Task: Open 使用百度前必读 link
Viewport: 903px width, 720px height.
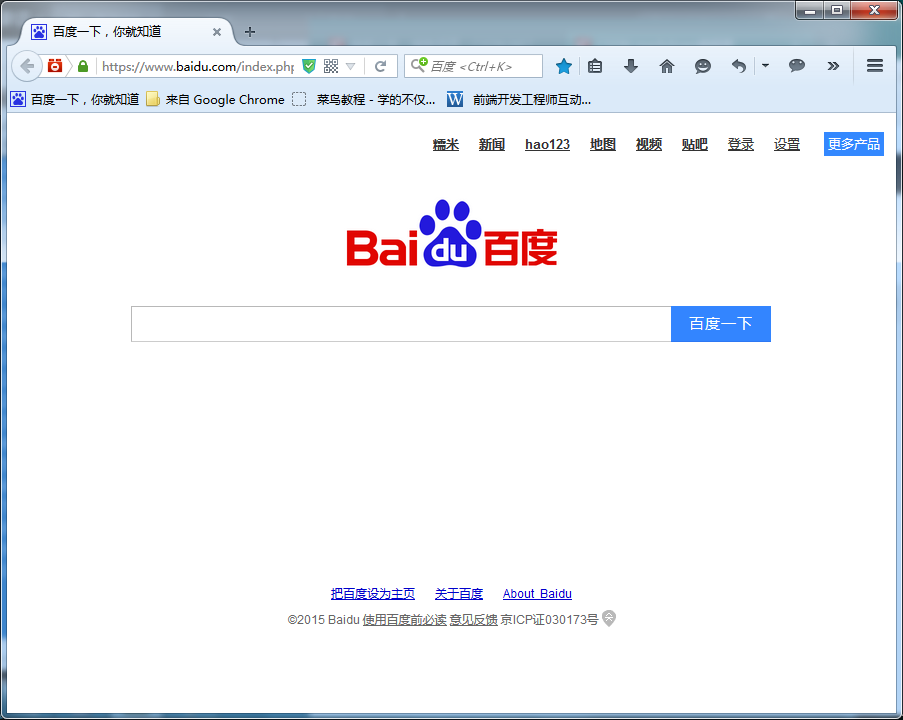Action: point(404,620)
